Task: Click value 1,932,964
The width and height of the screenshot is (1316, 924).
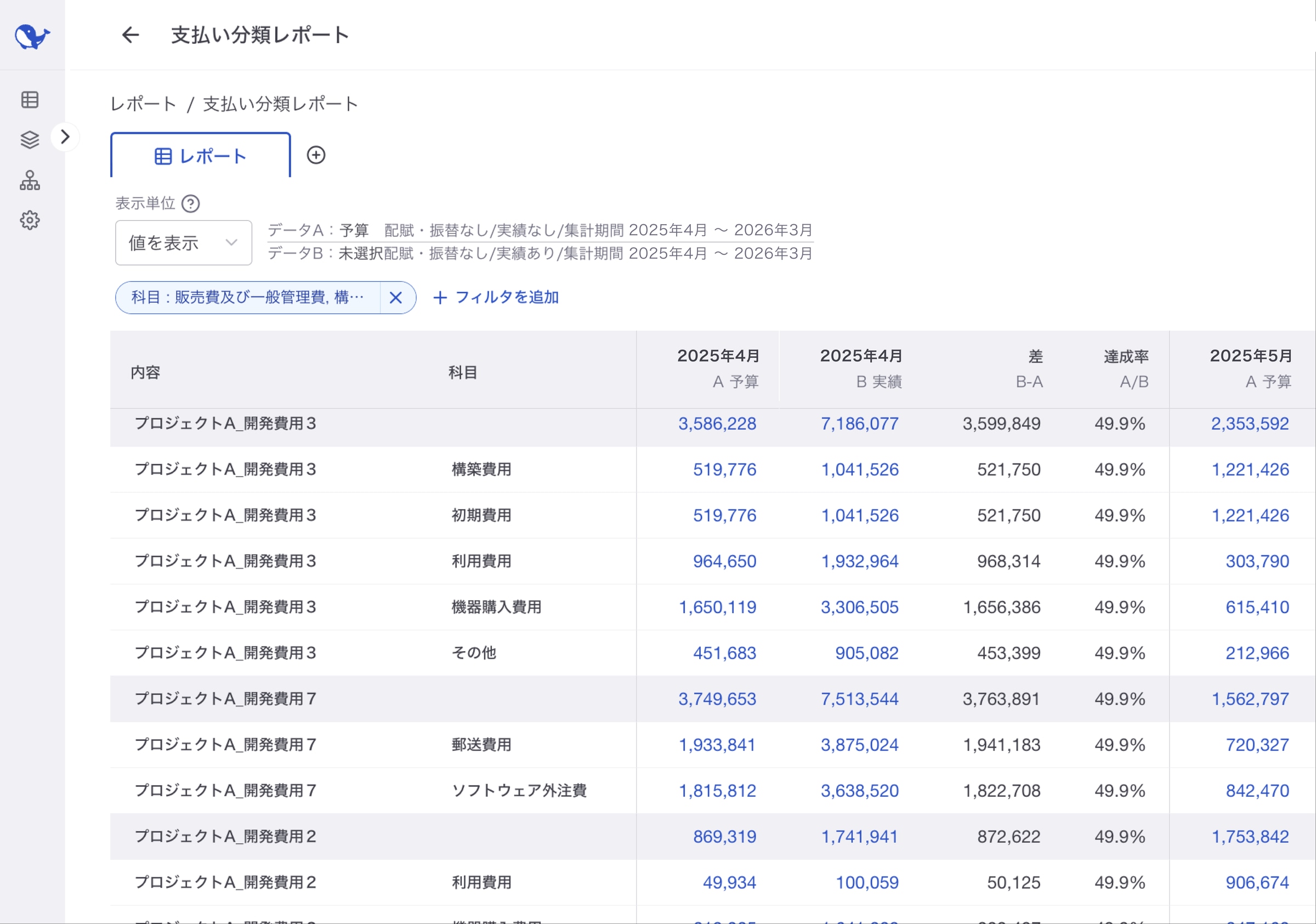Action: (x=860, y=561)
